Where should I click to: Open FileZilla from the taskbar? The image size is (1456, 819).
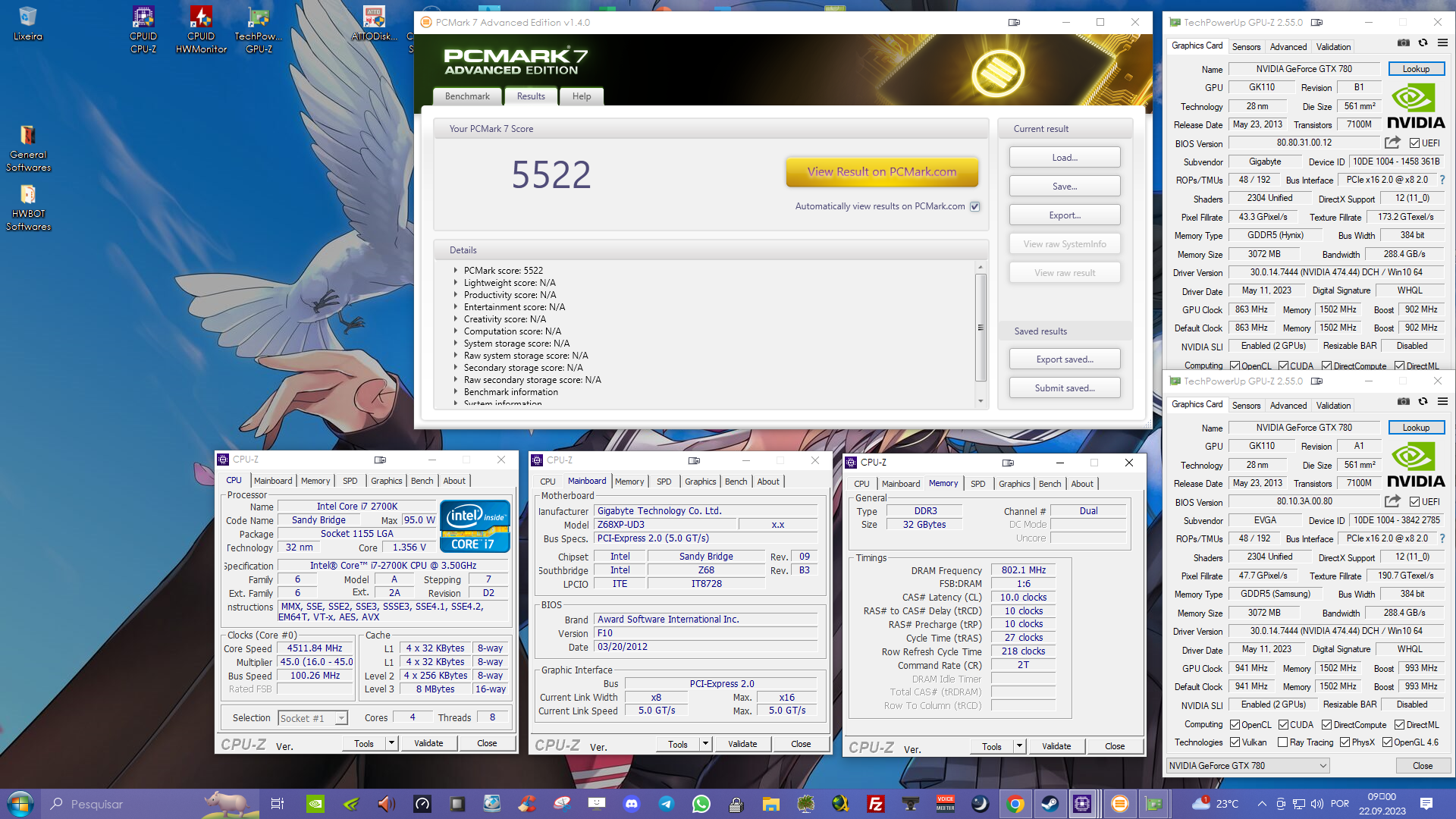pos(876,804)
